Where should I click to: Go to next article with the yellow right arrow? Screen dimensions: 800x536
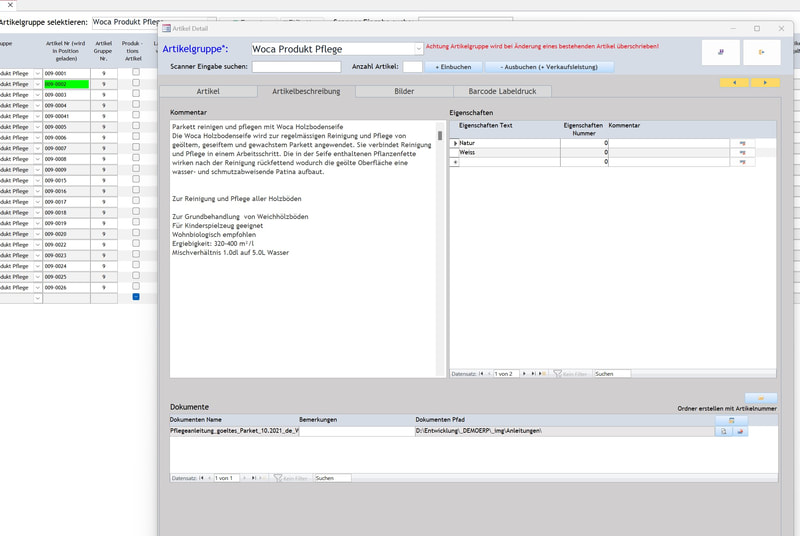click(x=765, y=83)
